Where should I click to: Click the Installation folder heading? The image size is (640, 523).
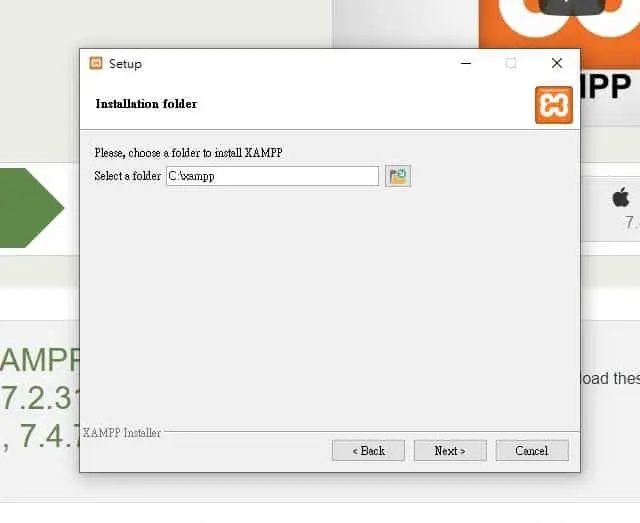pos(146,104)
